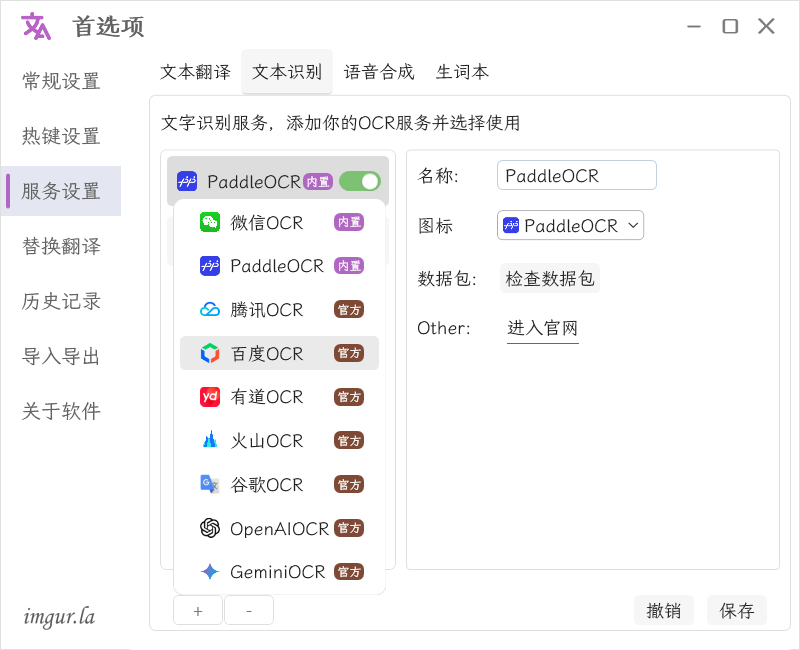This screenshot has width=800, height=650.
Task: Open the 生词本 tab
Action: click(x=462, y=72)
